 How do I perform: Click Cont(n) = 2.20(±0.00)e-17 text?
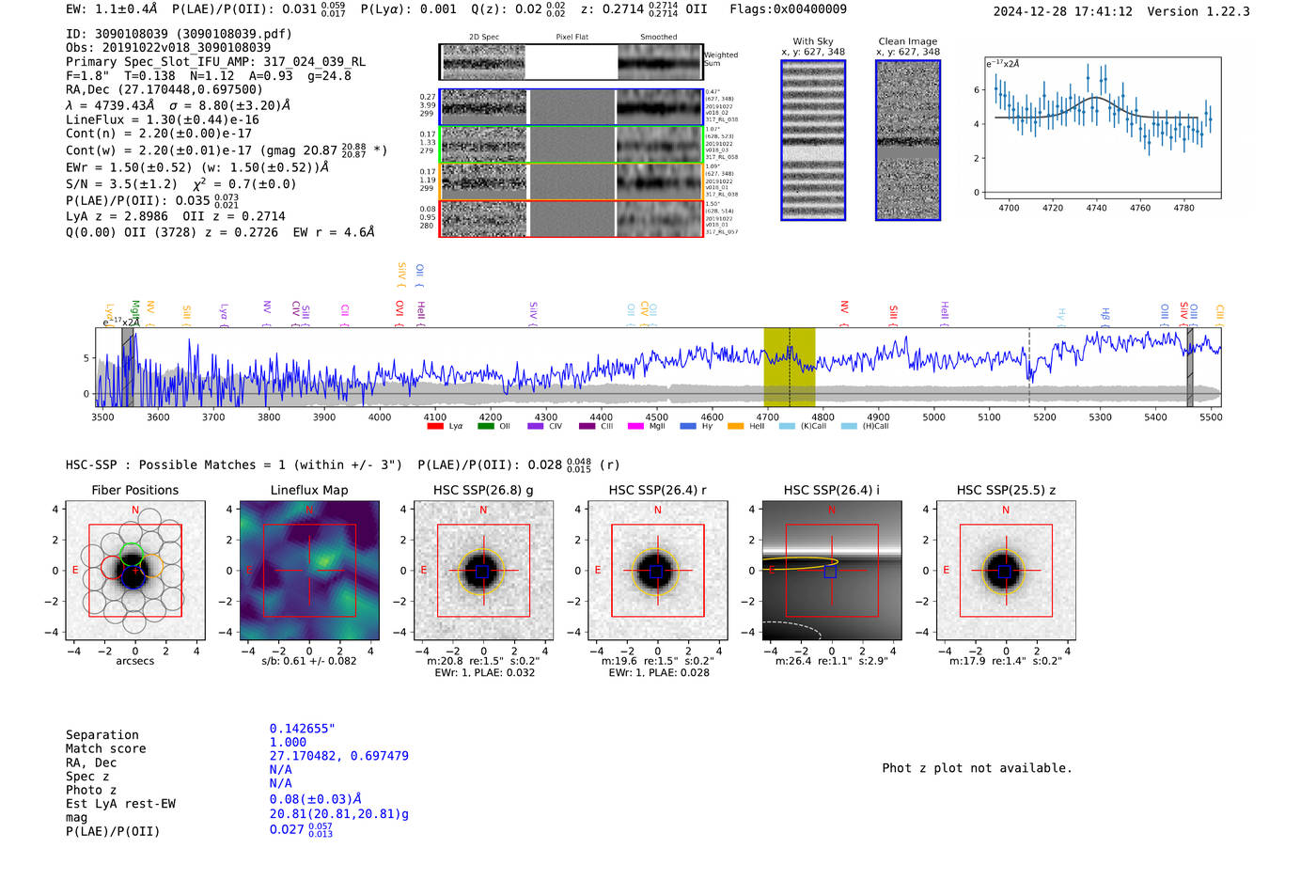click(x=159, y=134)
